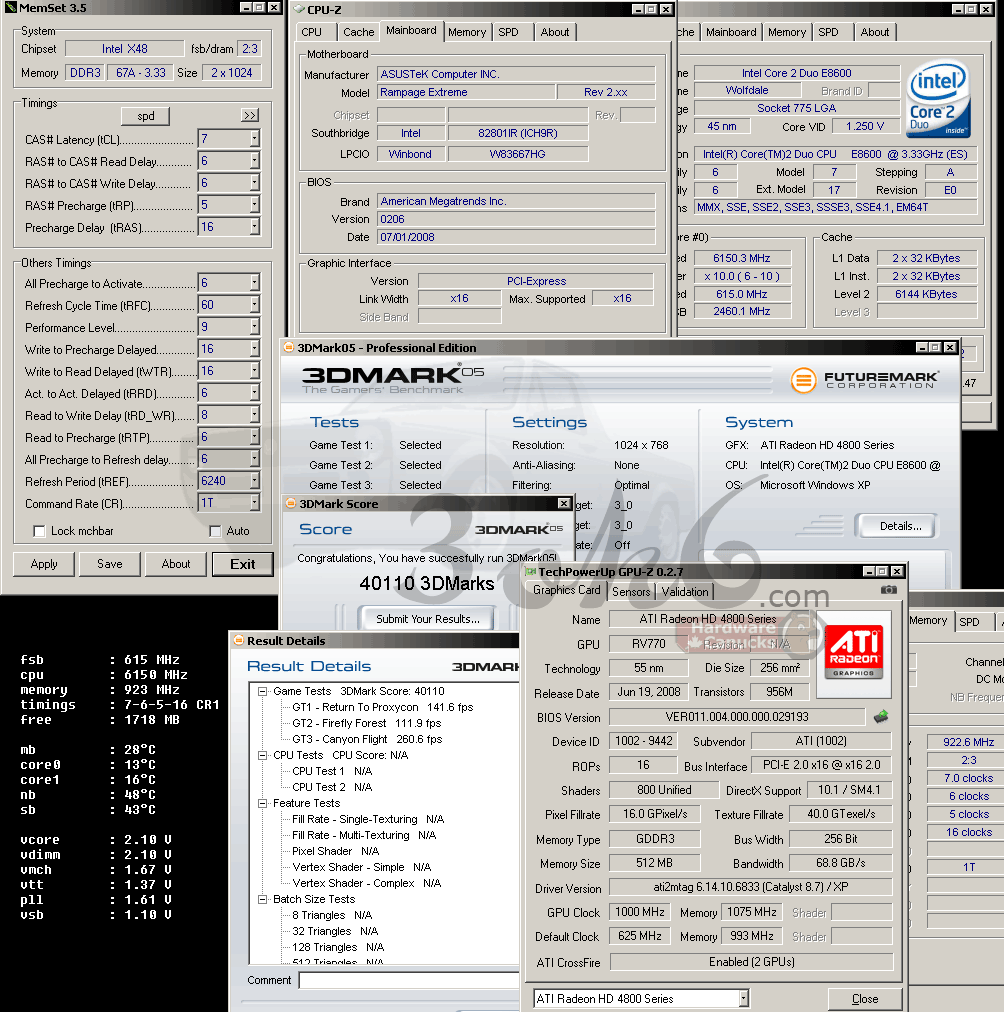This screenshot has height=1012, width=1004.
Task: Click the ATI Radeon Graphics logo
Action: (x=853, y=653)
